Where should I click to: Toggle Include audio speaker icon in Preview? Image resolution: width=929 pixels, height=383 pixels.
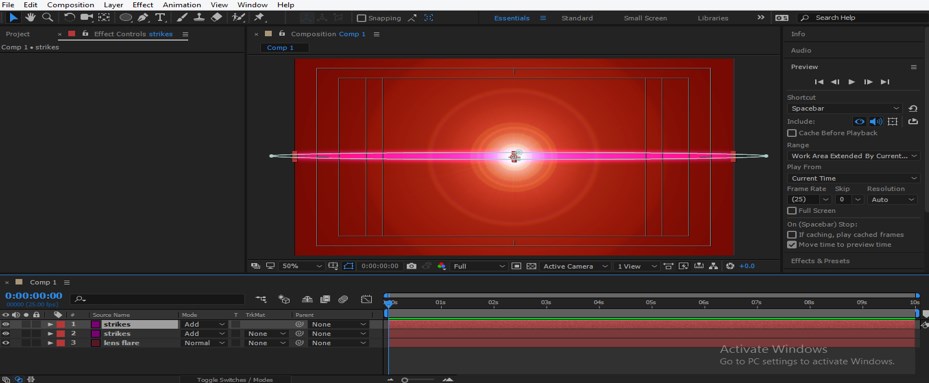click(876, 122)
